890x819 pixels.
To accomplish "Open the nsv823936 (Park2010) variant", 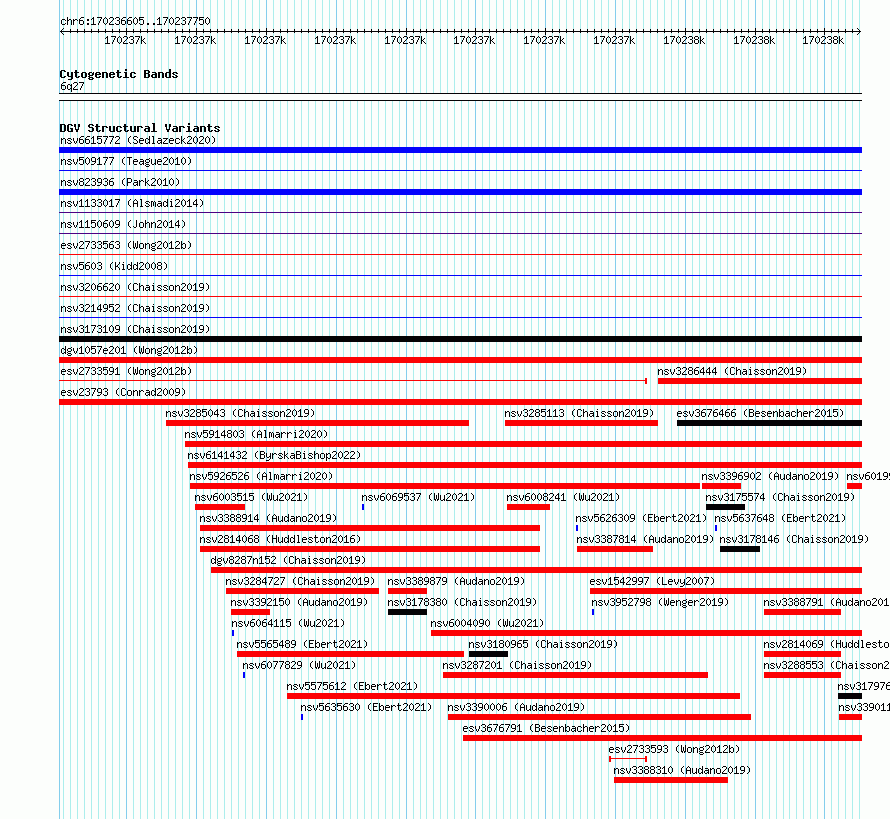I will pyautogui.click(x=120, y=182).
